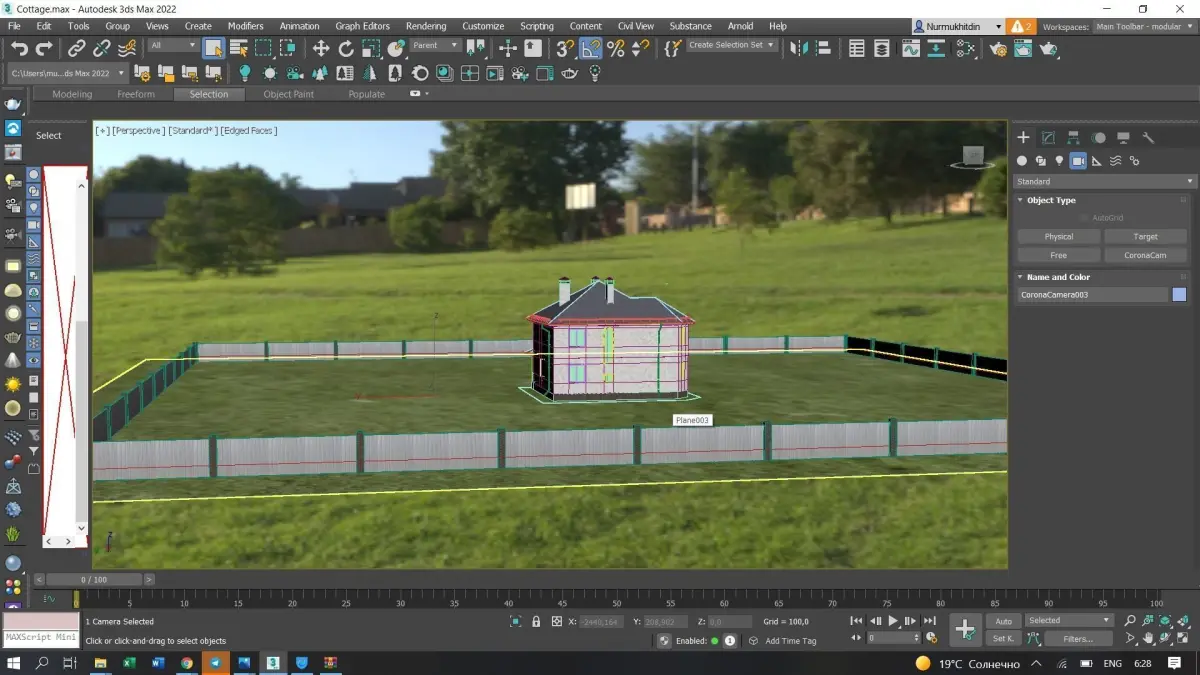Open the user account Nurmukhitdin dropdown

coord(958,26)
